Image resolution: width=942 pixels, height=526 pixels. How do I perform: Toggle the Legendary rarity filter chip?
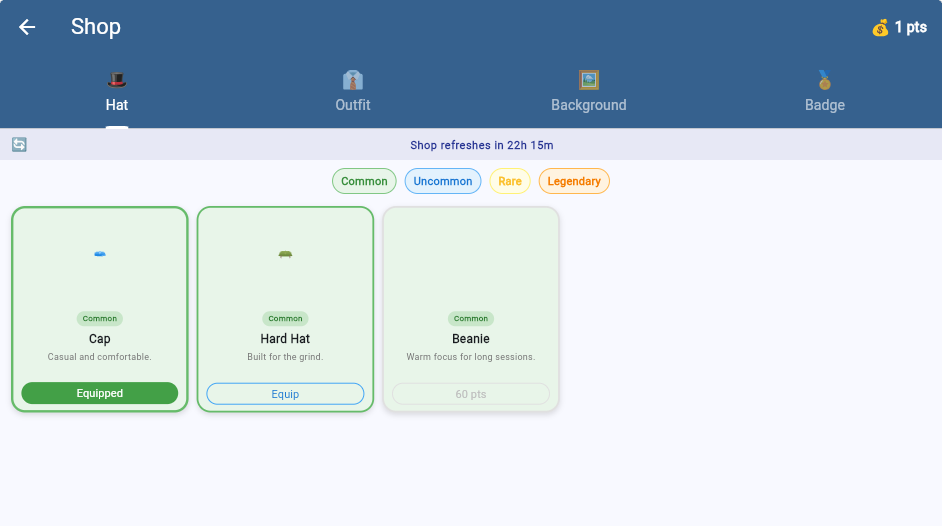click(x=574, y=181)
